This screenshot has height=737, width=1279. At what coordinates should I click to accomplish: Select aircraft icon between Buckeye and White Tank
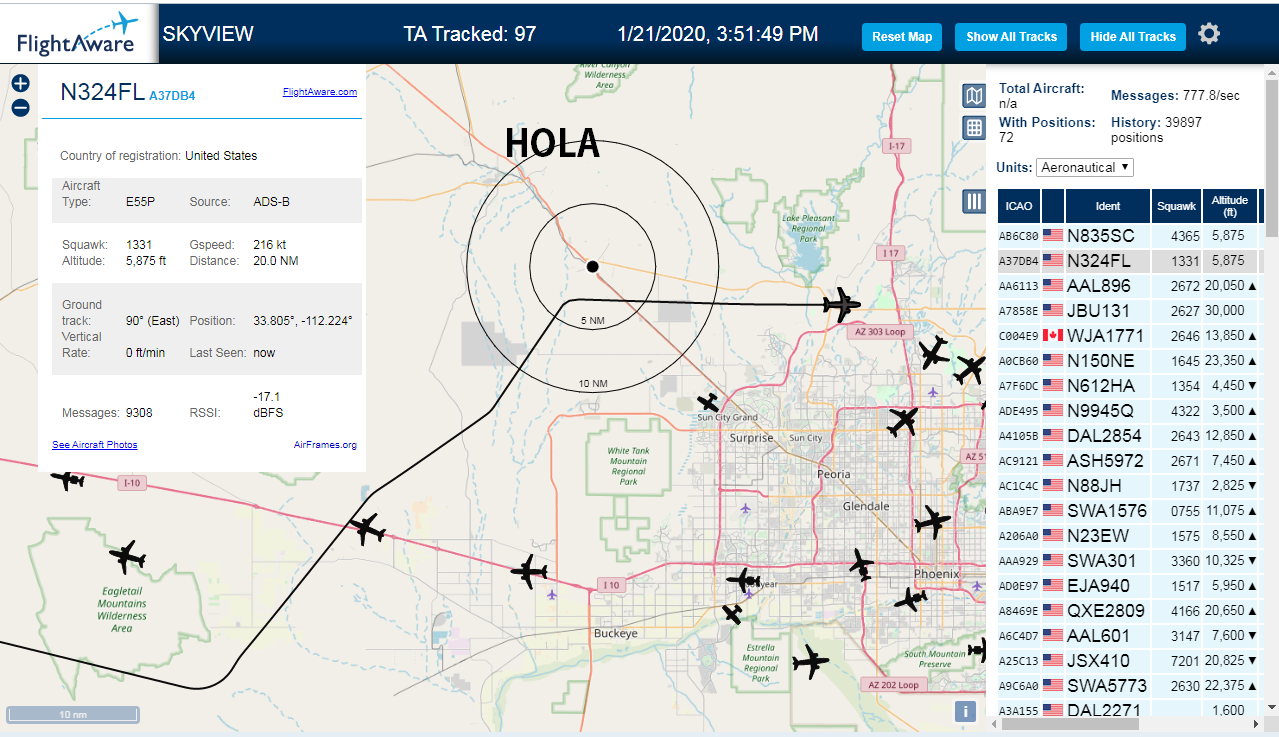click(529, 572)
